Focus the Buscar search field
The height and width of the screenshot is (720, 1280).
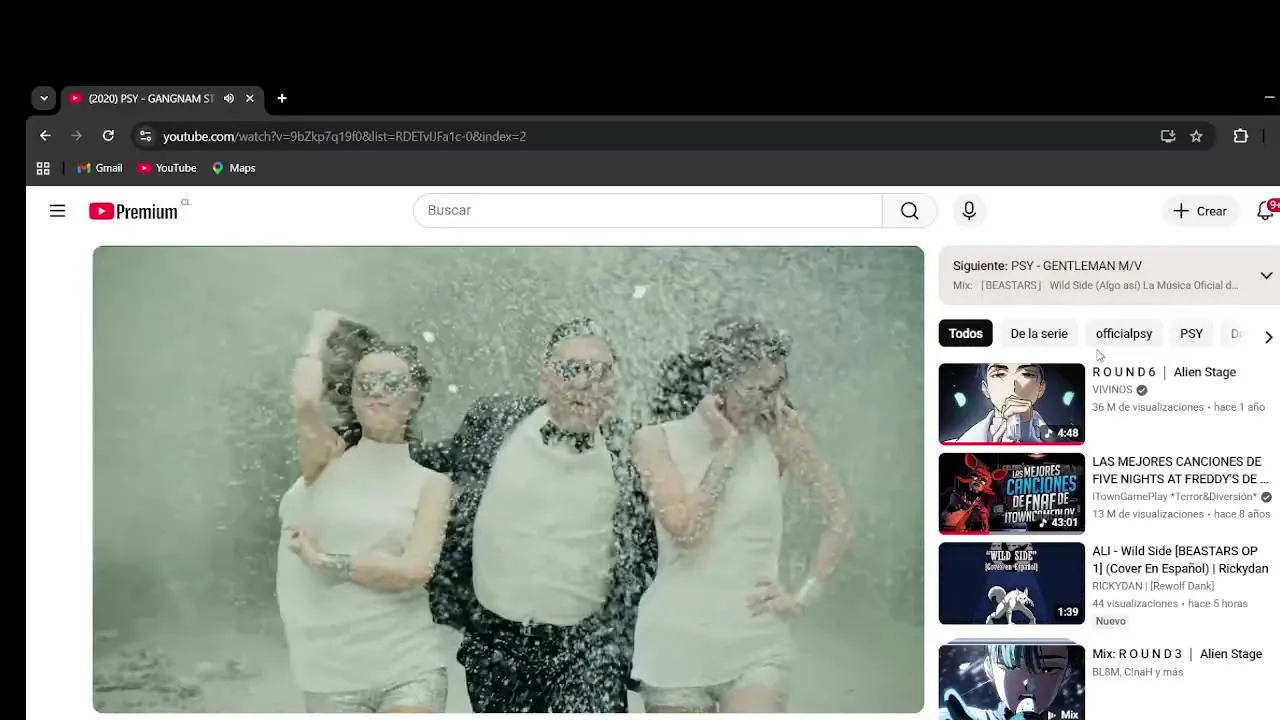click(x=648, y=210)
